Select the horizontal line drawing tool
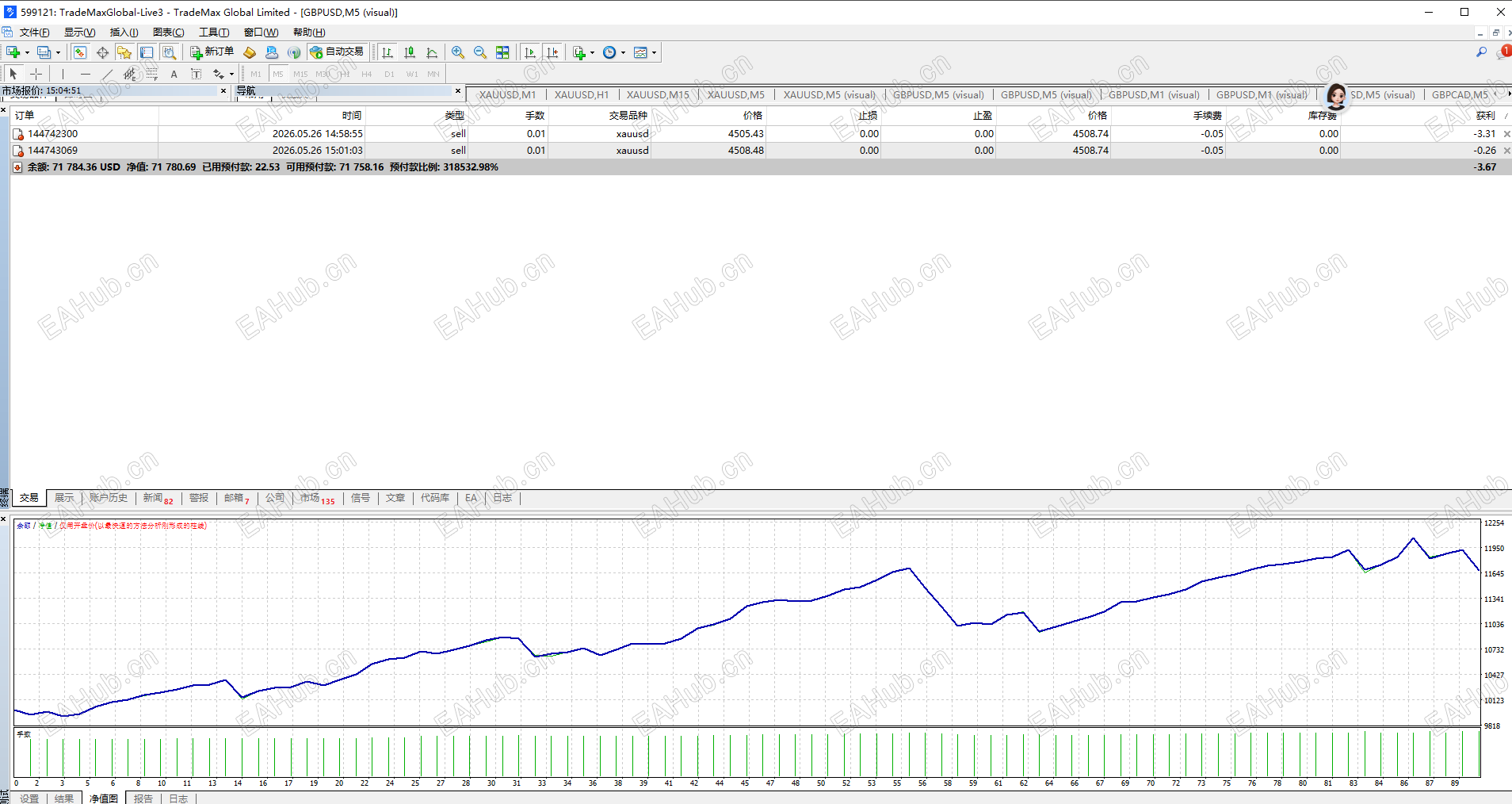Screen dimensions: 1512x804 coord(85,74)
